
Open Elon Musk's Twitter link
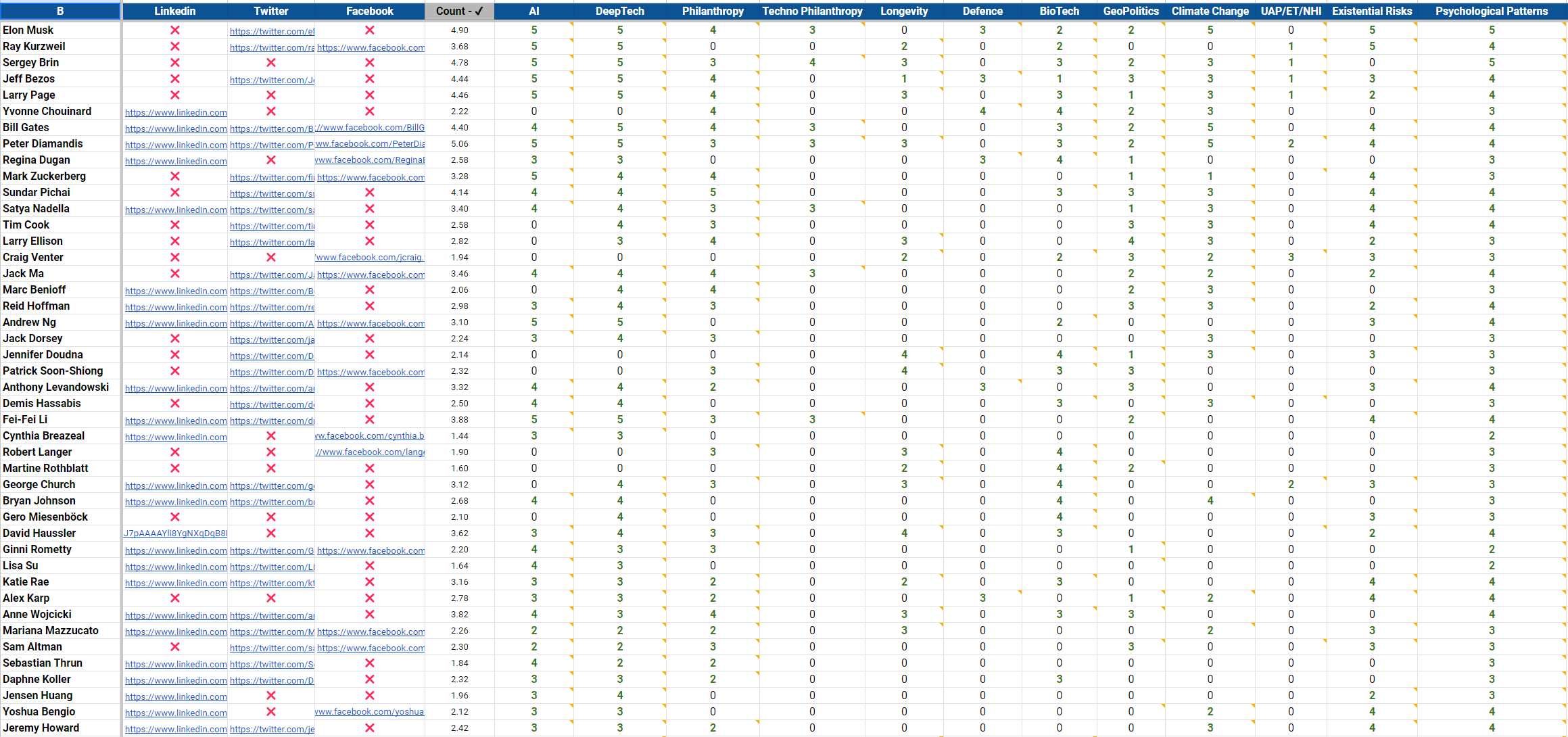(272, 31)
